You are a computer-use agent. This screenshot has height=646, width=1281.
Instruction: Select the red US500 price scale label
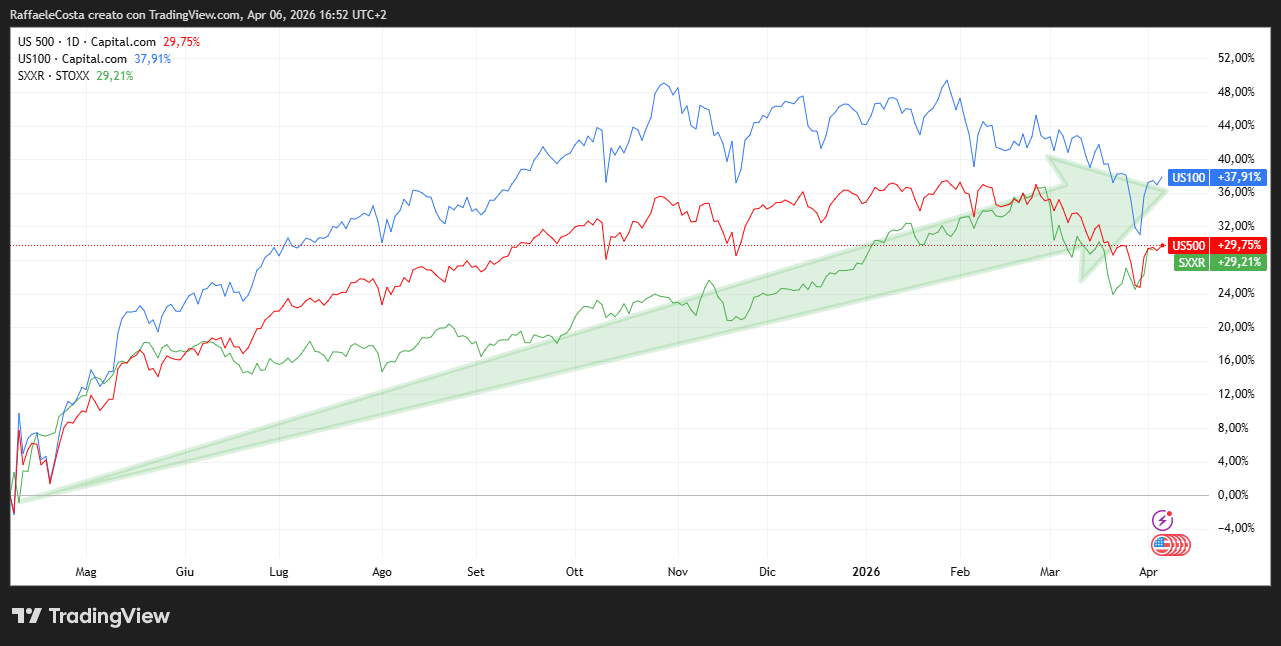click(x=1188, y=246)
